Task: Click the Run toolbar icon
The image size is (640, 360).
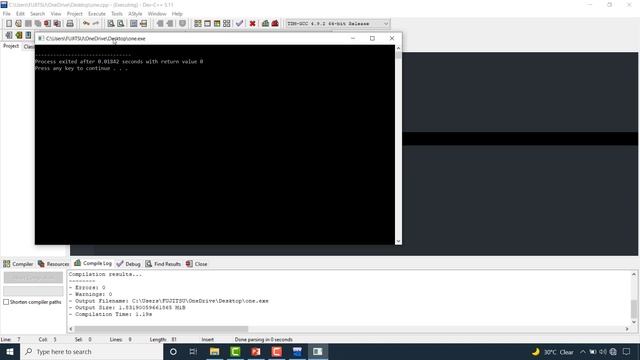Action: 207,24
